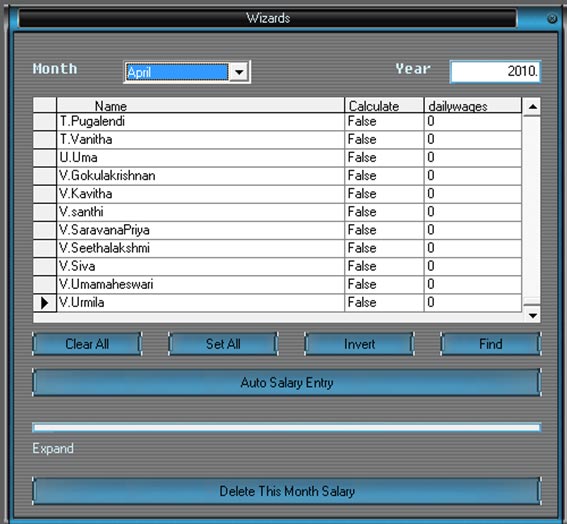Select the V.Urmila name cell
The image size is (567, 524).
tap(201, 303)
